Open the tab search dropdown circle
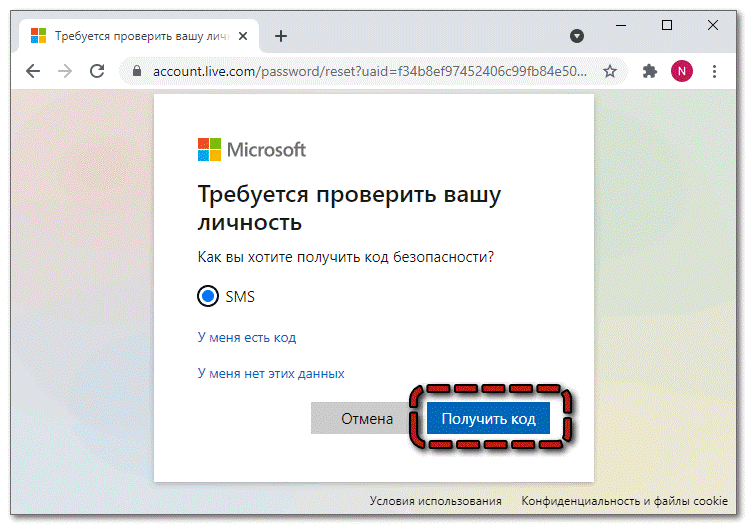748x526 pixels. coord(577,36)
